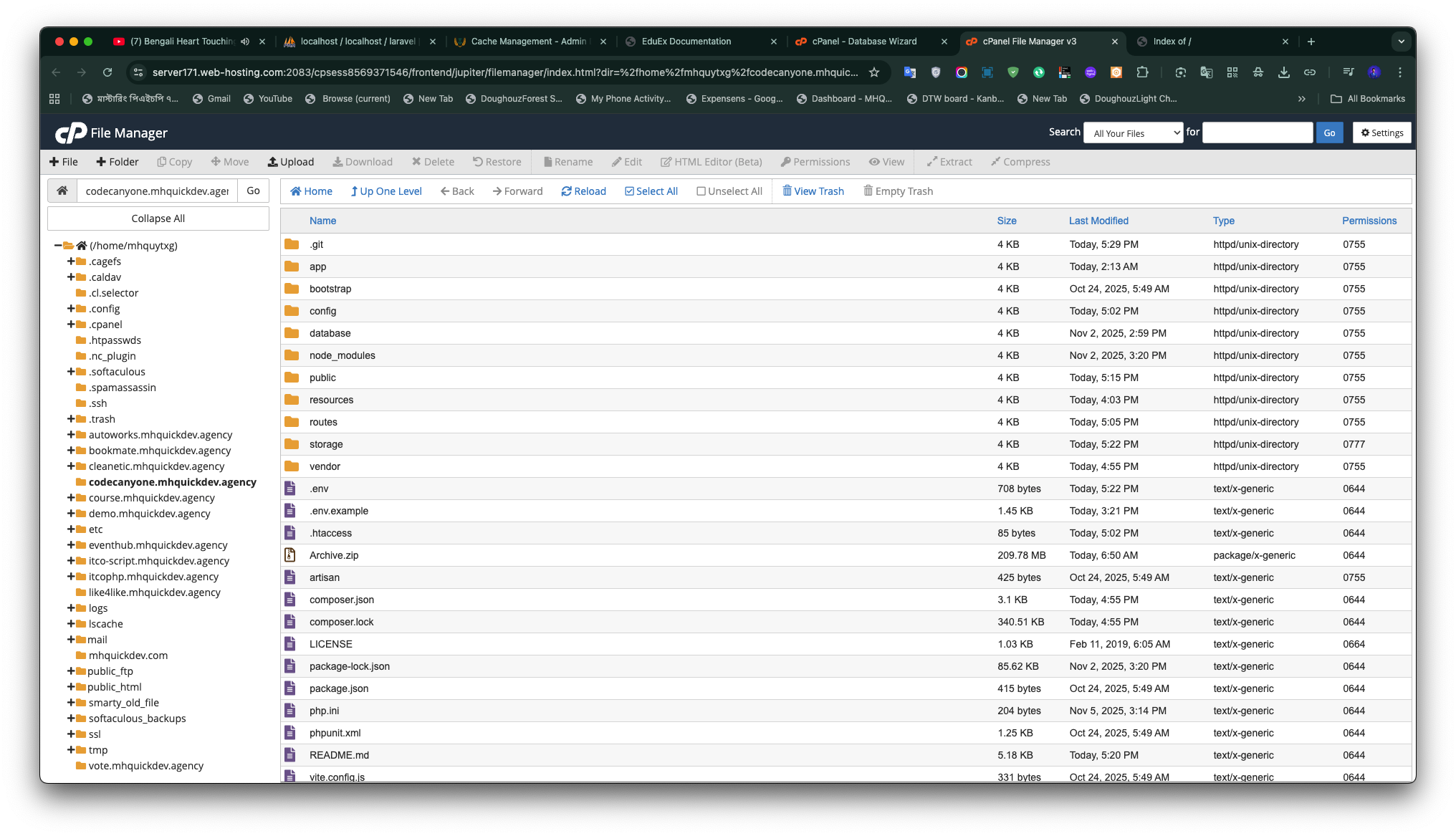
Task: Click the home icon beside path field
Action: pyautogui.click(x=62, y=191)
